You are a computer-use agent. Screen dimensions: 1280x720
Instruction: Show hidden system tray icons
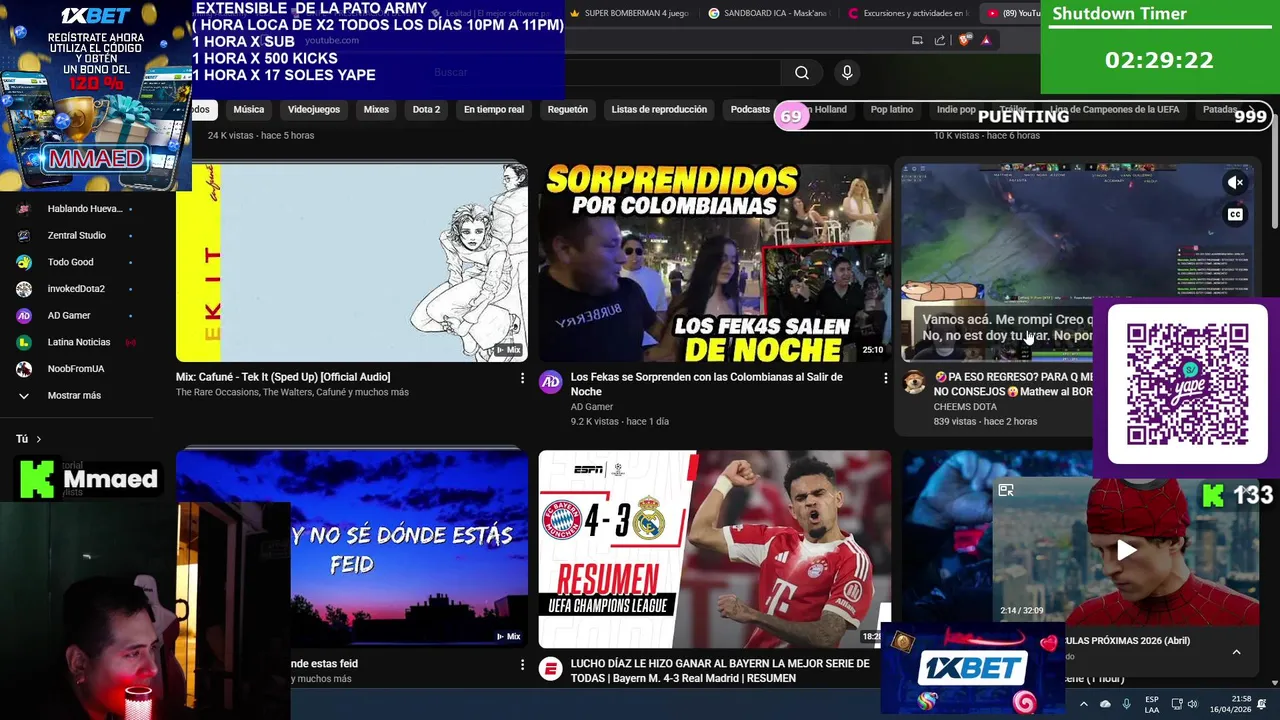(1083, 704)
